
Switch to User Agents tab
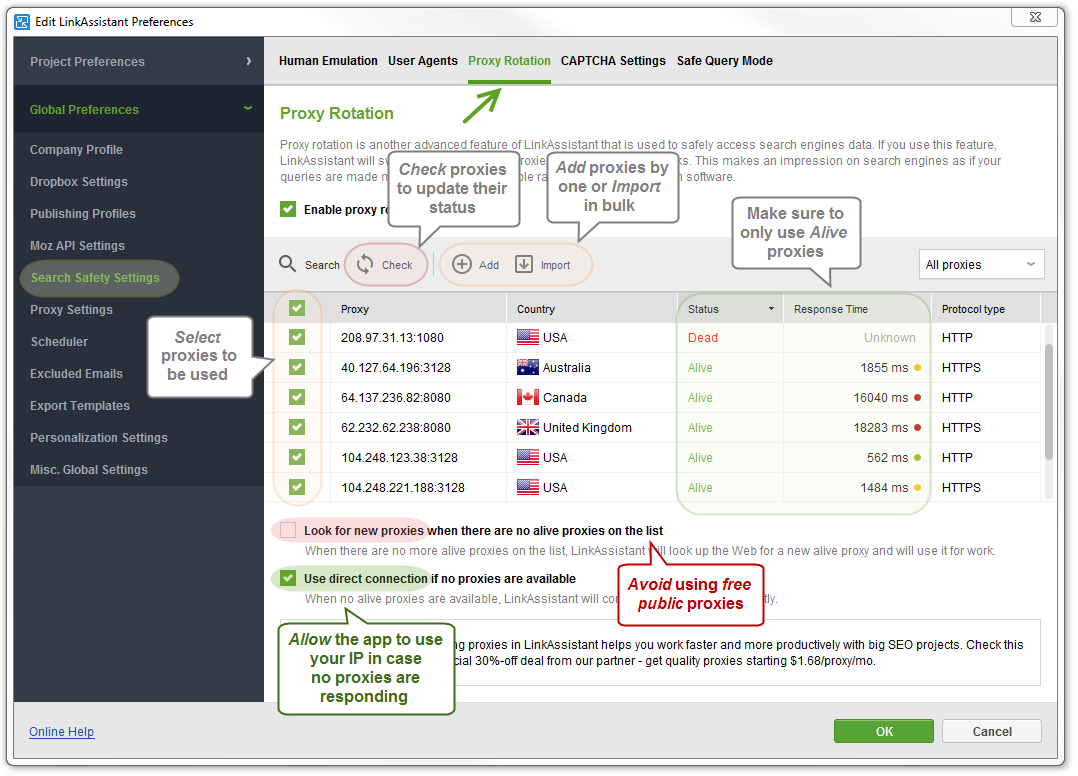pyautogui.click(x=422, y=60)
